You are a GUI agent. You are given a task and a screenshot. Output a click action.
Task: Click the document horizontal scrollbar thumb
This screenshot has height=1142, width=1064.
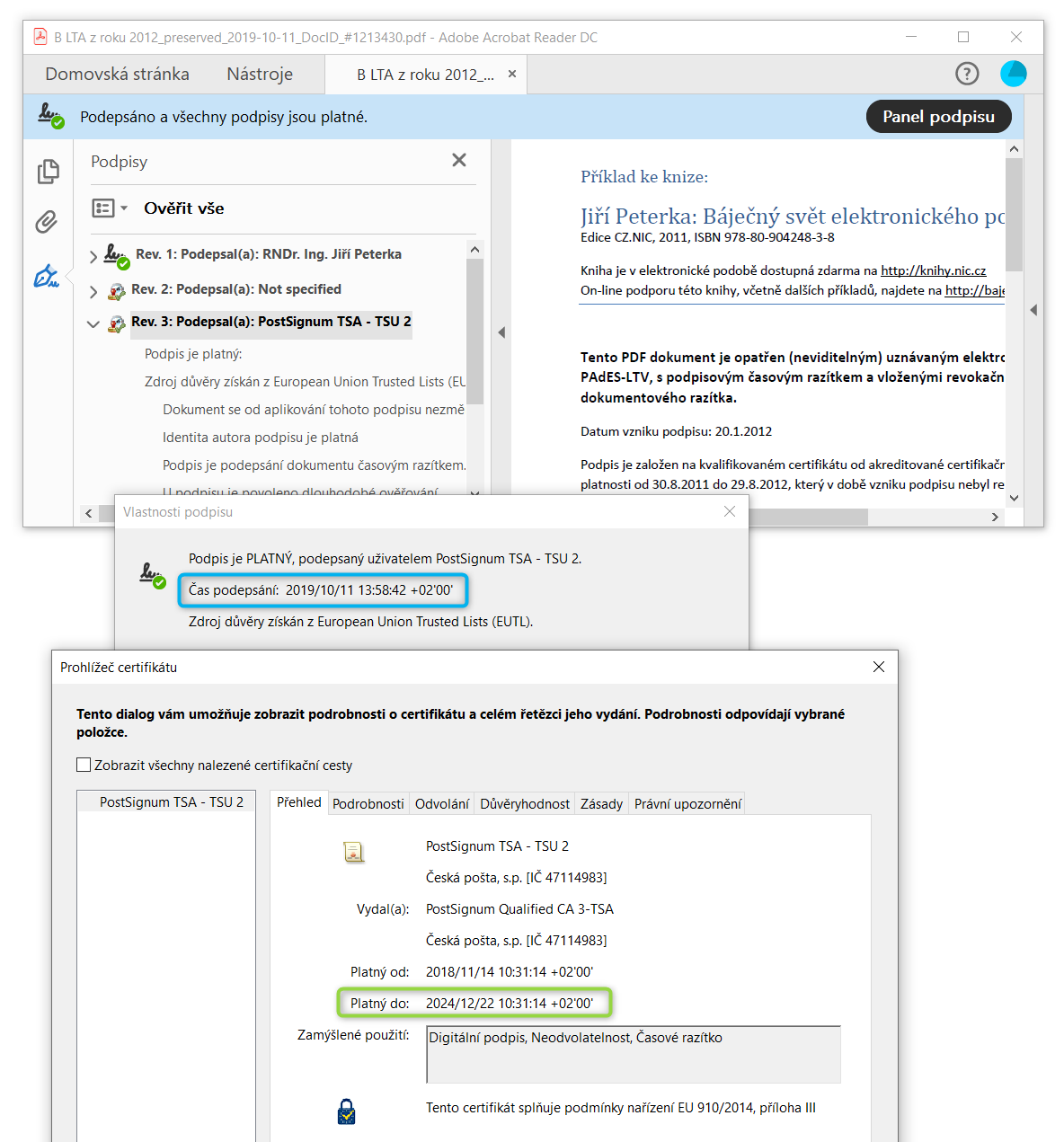(809, 517)
